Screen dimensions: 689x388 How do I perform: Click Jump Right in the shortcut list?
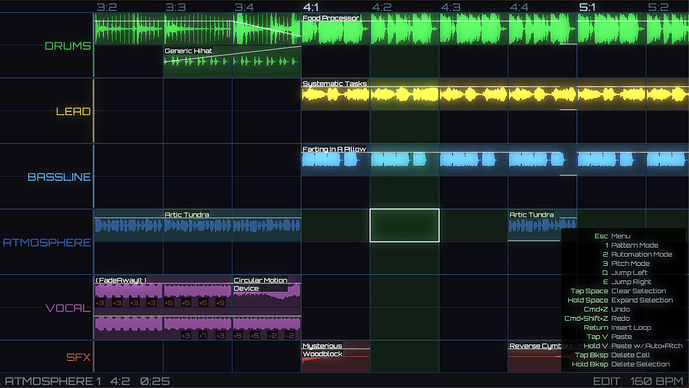pyautogui.click(x=627, y=282)
